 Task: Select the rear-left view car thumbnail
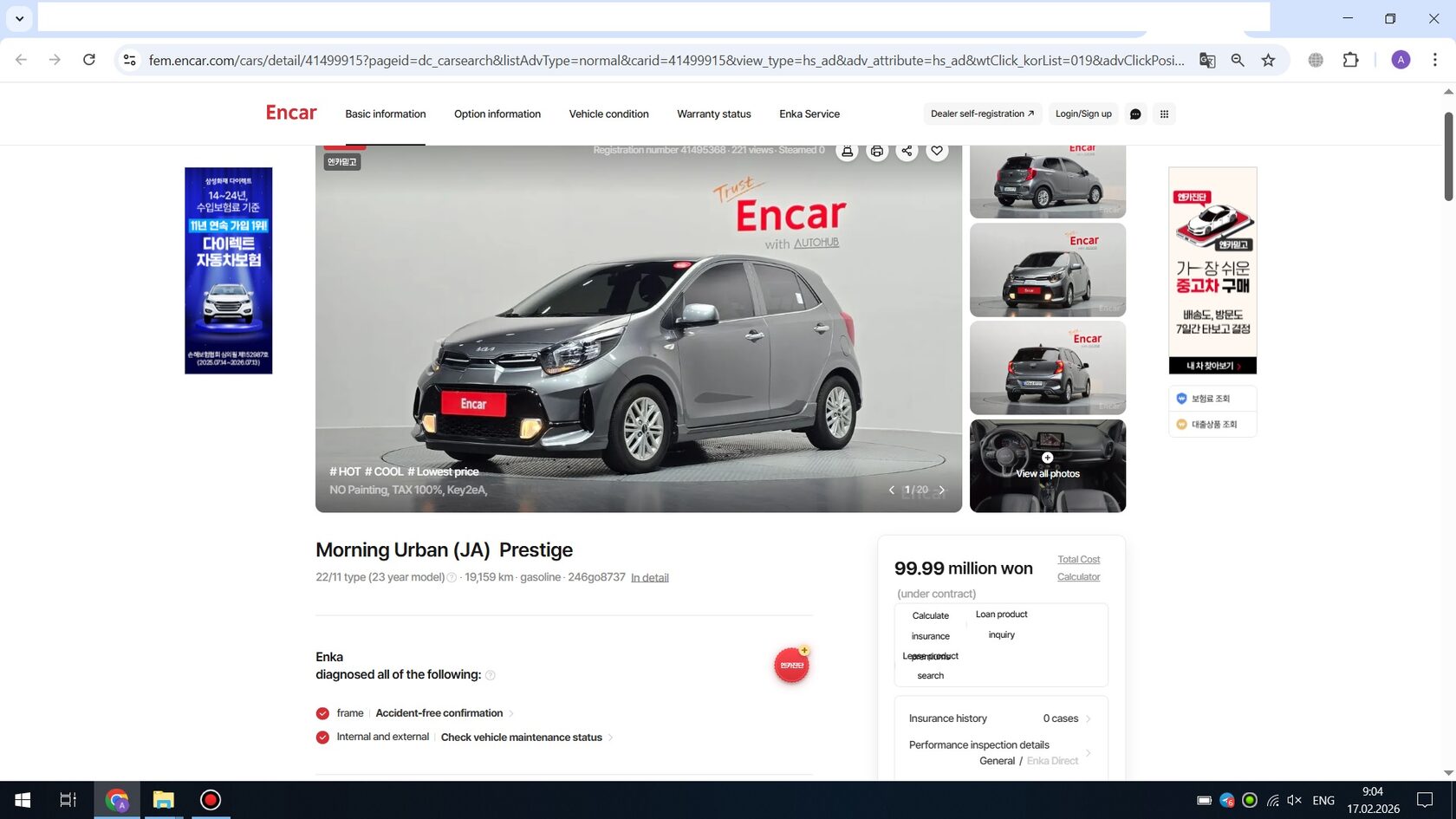pos(1048,181)
